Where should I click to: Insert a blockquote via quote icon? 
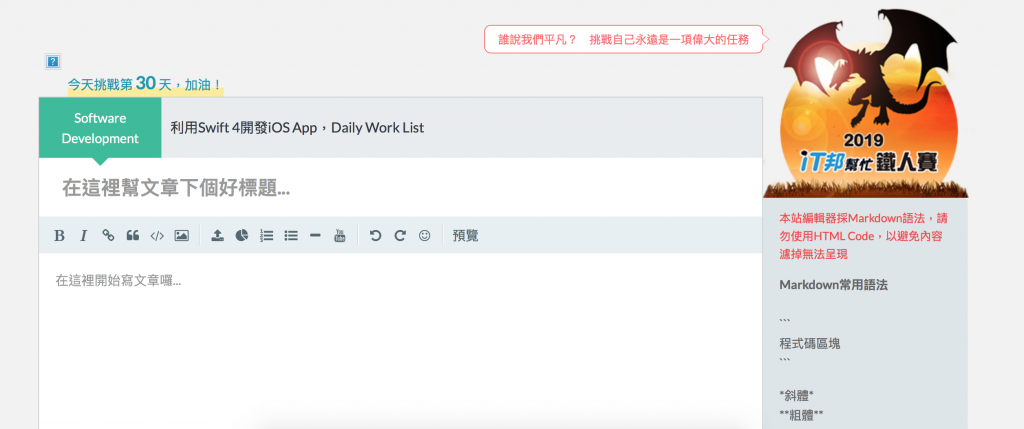(133, 235)
